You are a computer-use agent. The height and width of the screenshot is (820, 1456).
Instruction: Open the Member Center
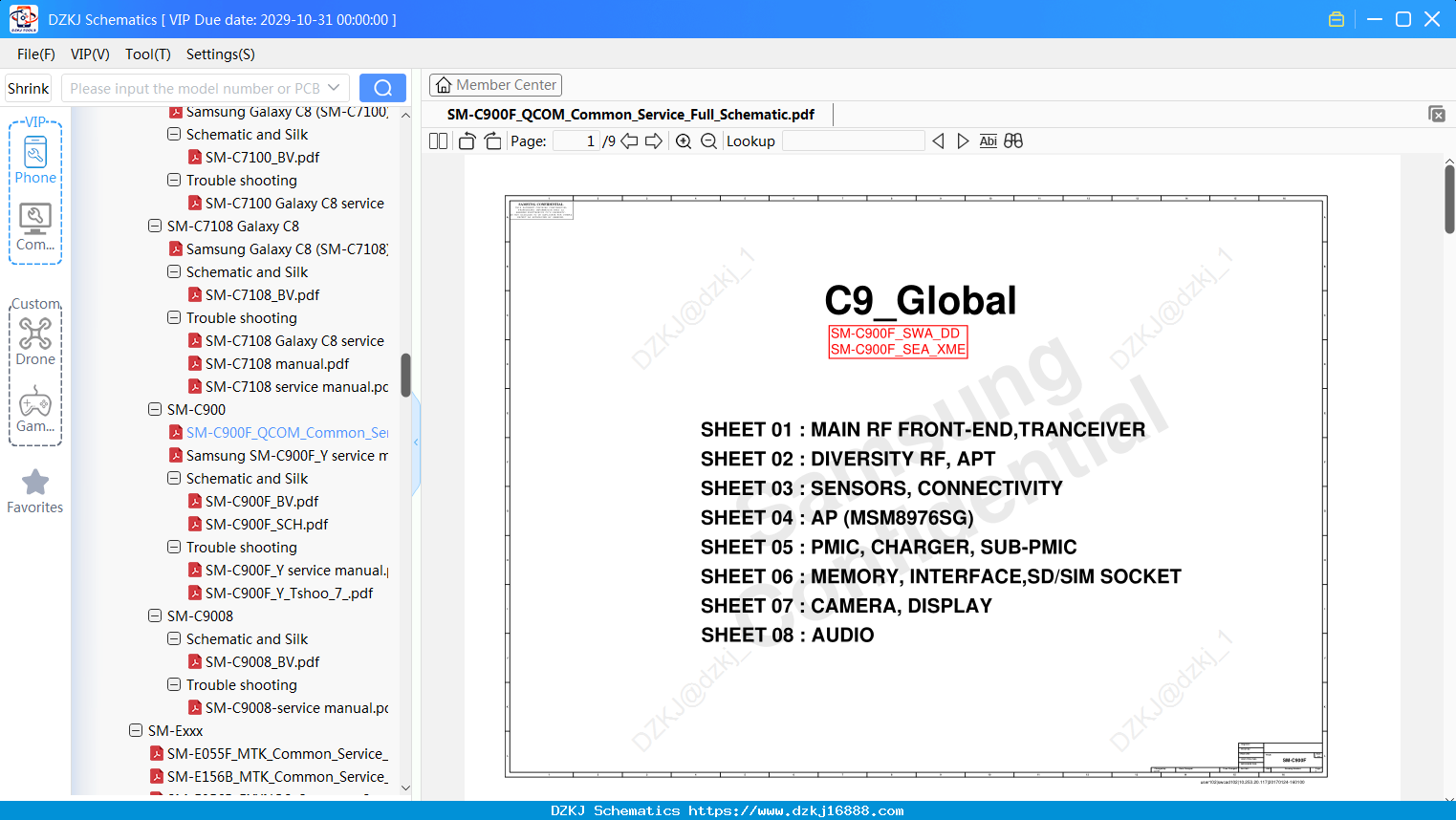[495, 85]
